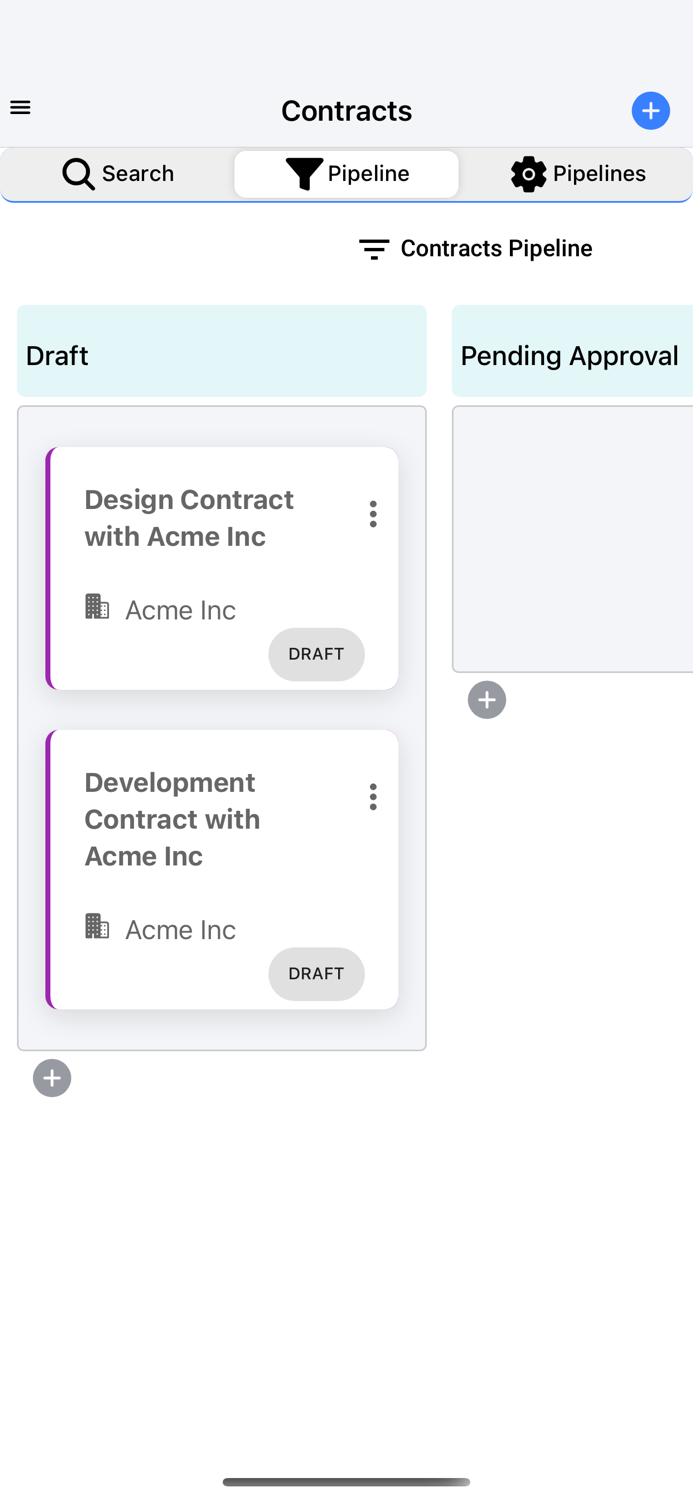Viewport: 693px width, 1500px height.
Task: Tap the blue plus icon to create a contract
Action: tap(651, 111)
